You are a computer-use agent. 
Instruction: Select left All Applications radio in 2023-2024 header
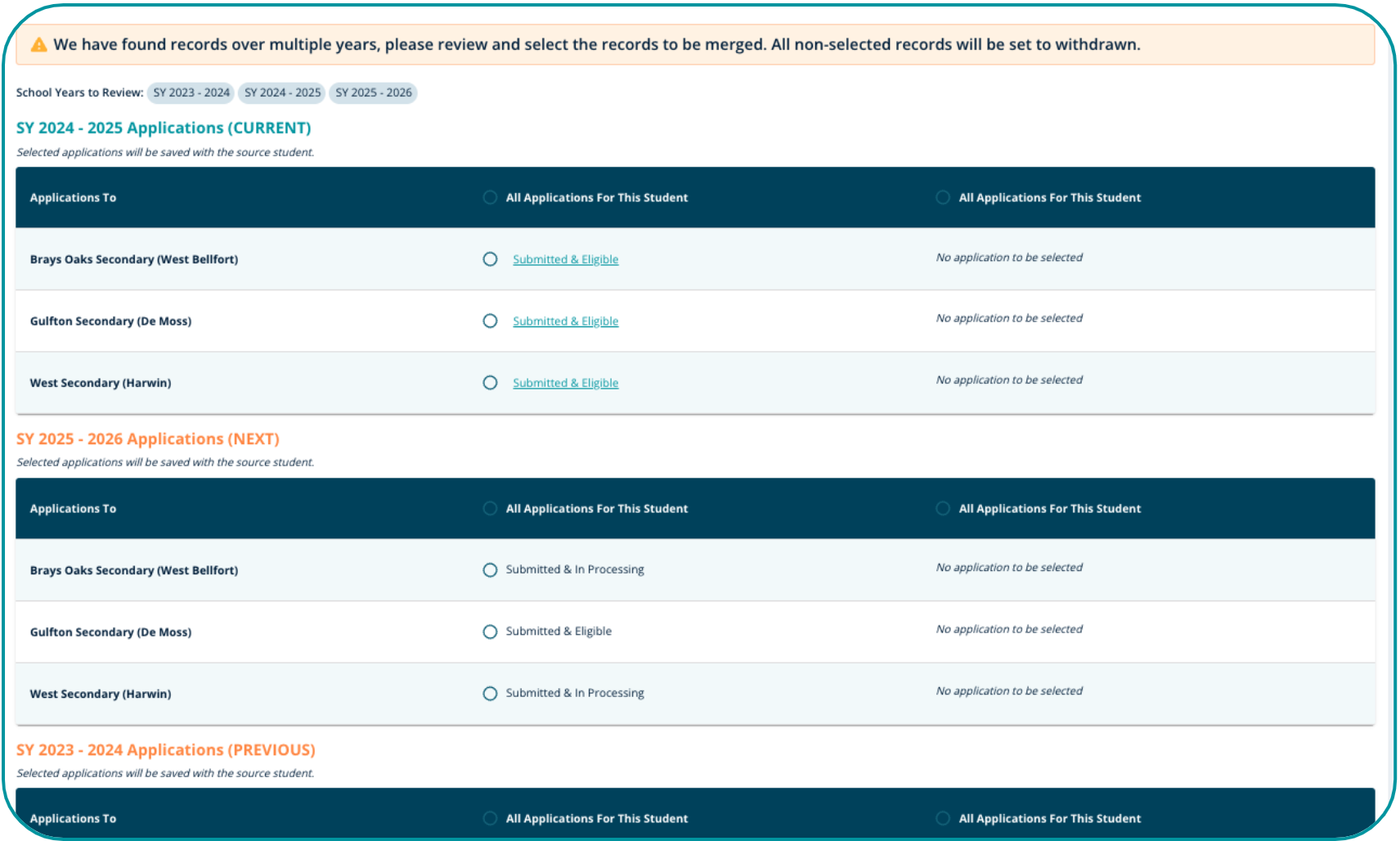pos(490,818)
